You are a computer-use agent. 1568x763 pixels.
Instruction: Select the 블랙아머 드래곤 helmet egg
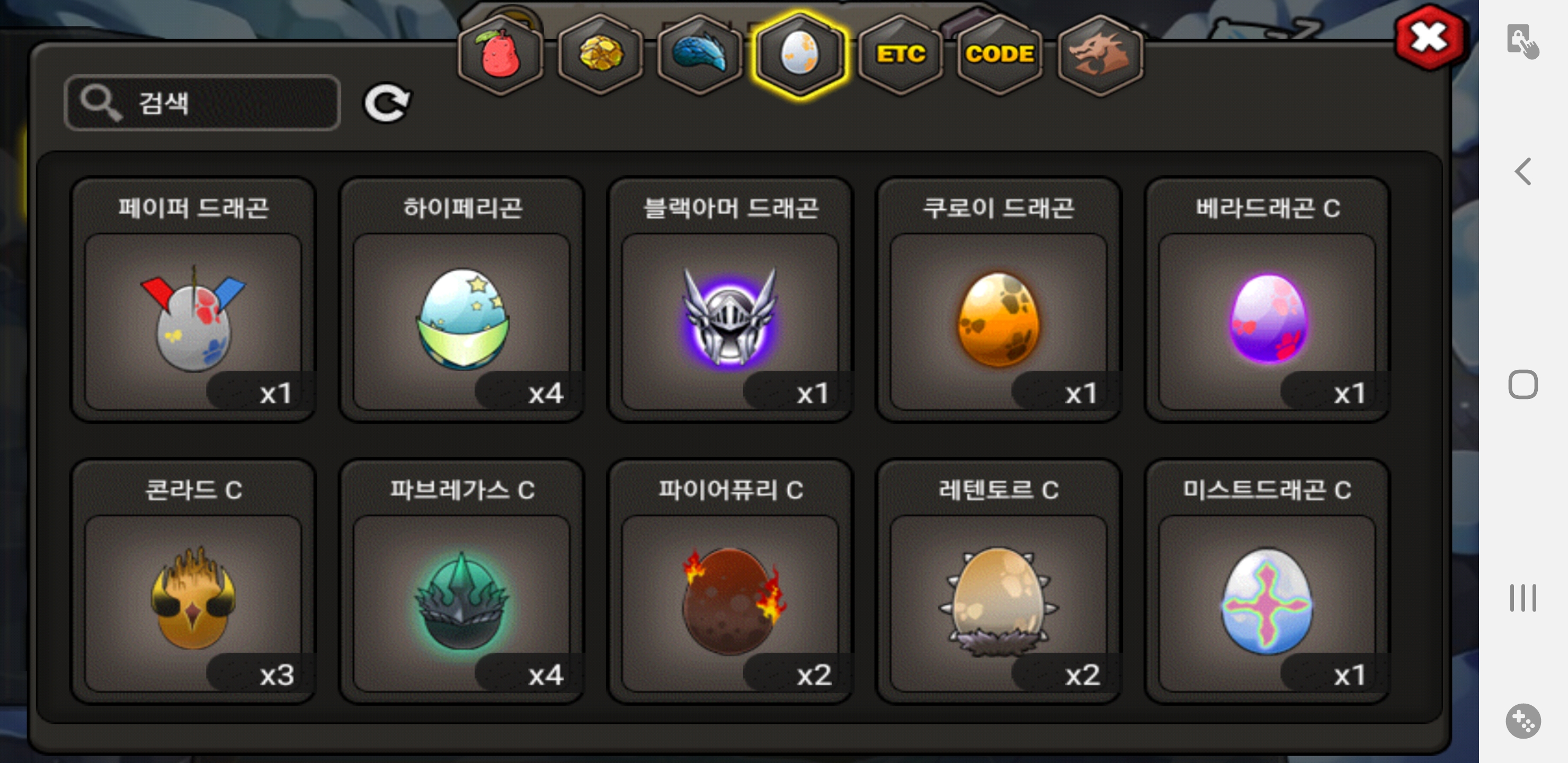click(x=730, y=299)
